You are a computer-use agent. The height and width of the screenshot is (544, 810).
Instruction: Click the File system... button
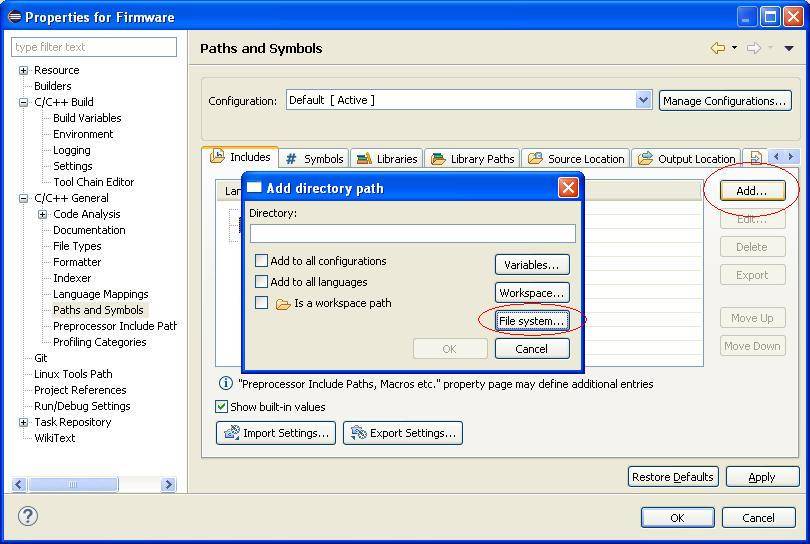pyautogui.click(x=532, y=321)
